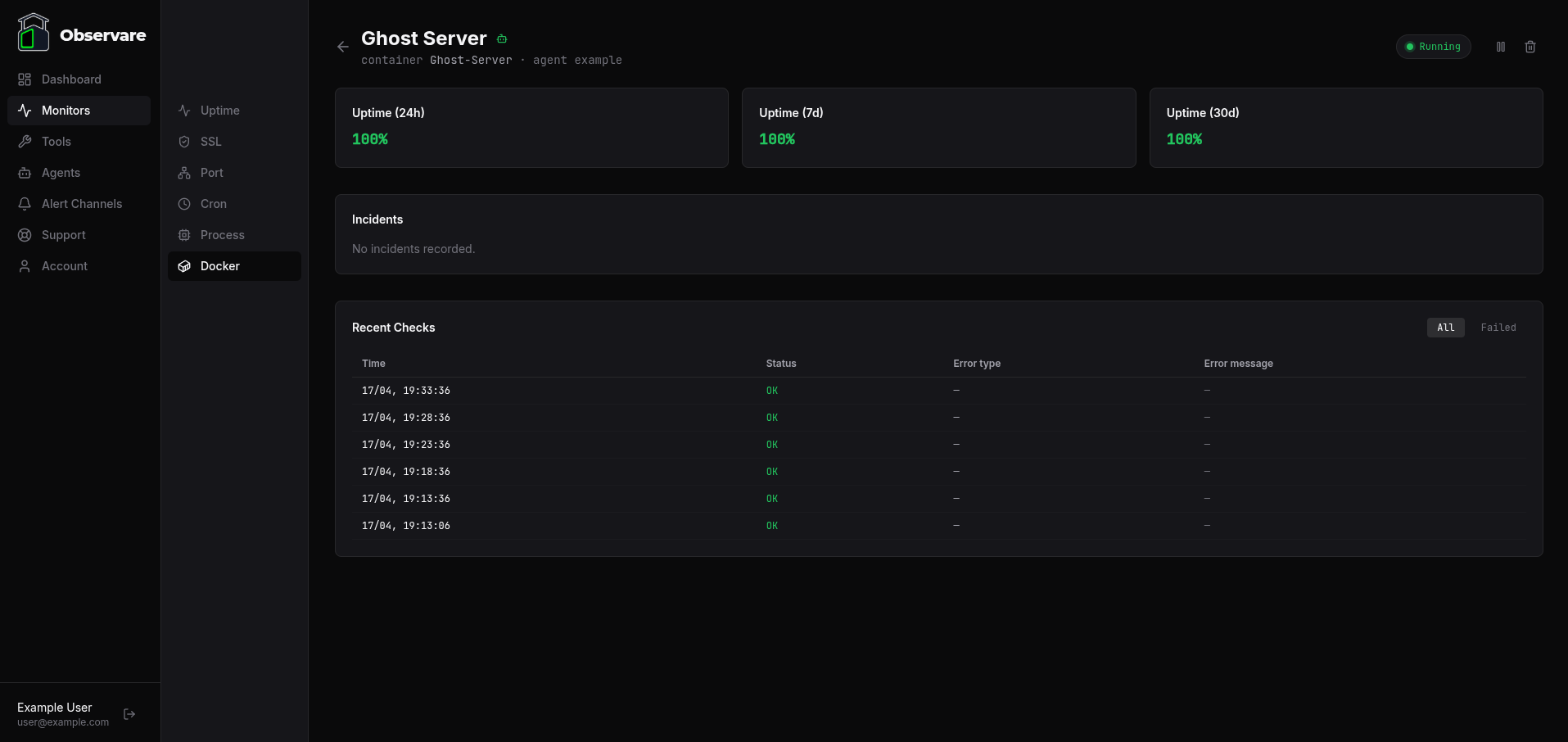Pause the Ghost Server container
Screen dimensions: 1568x742
click(x=1501, y=47)
